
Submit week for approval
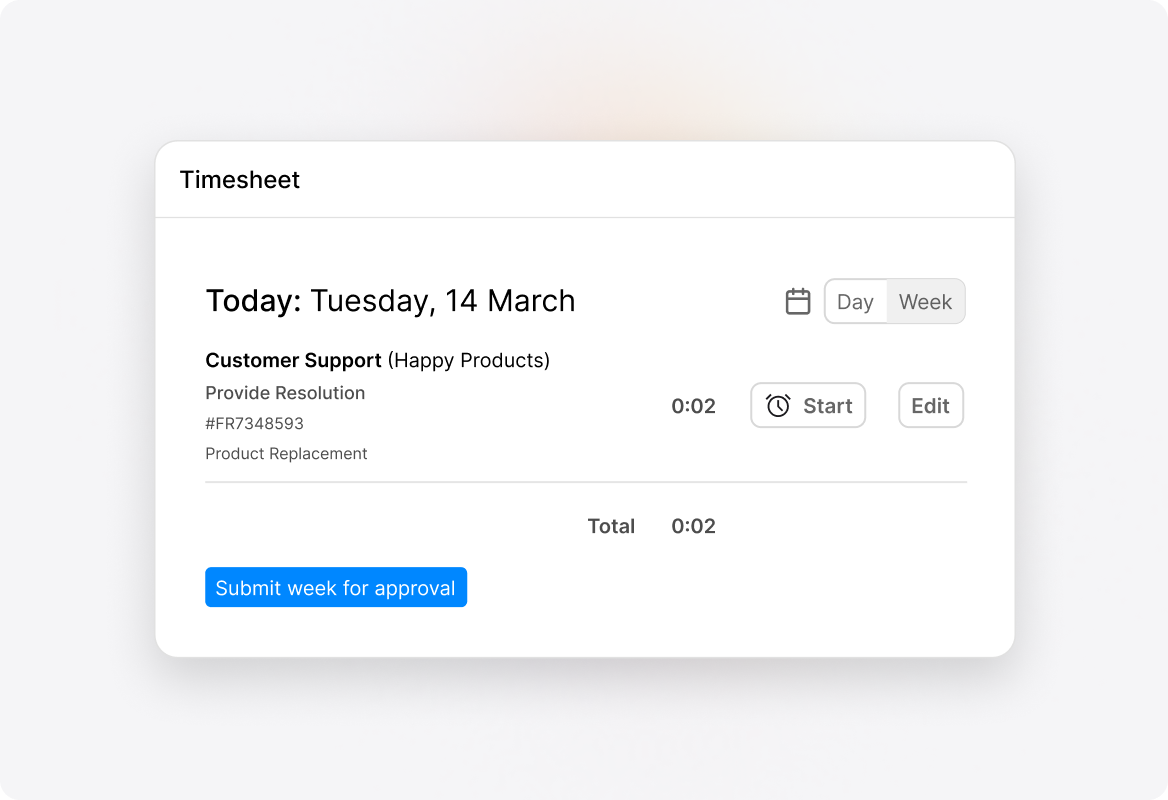335,587
